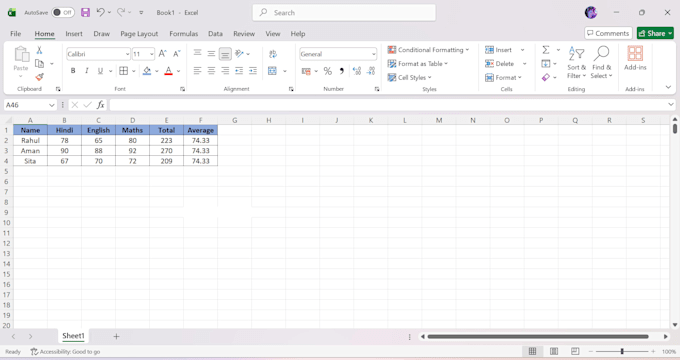Screen dimensions: 680x360
Task: Click Delete cells button
Action: (x=500, y=64)
